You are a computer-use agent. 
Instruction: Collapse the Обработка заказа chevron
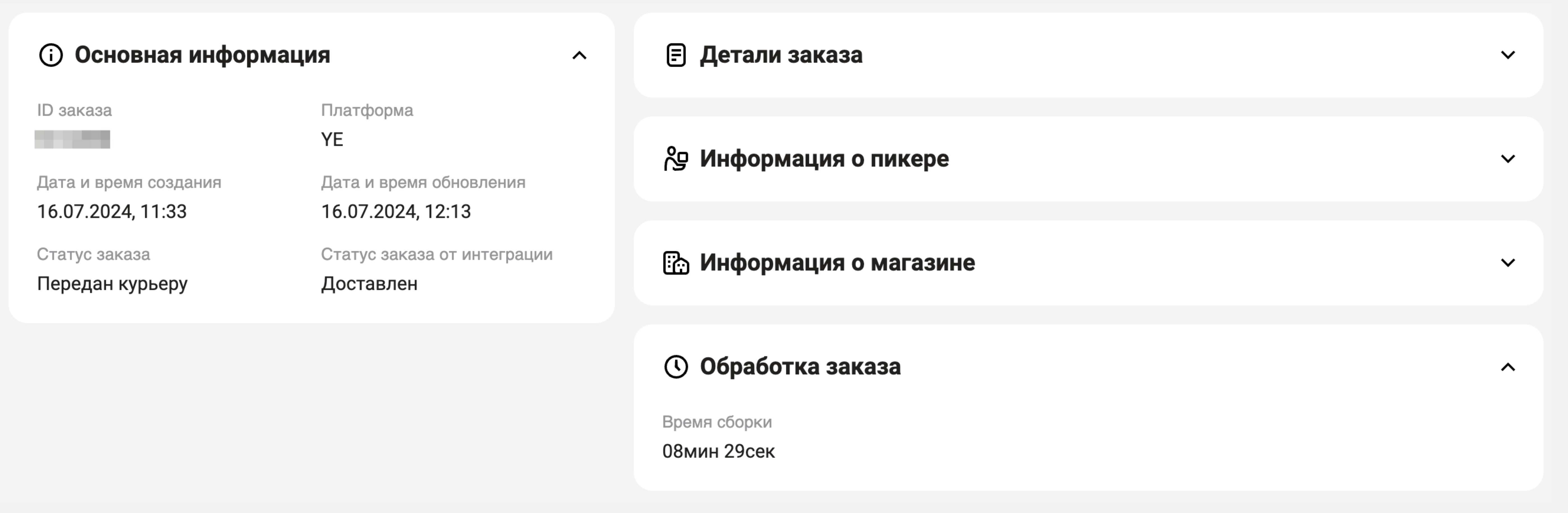[x=1508, y=367]
